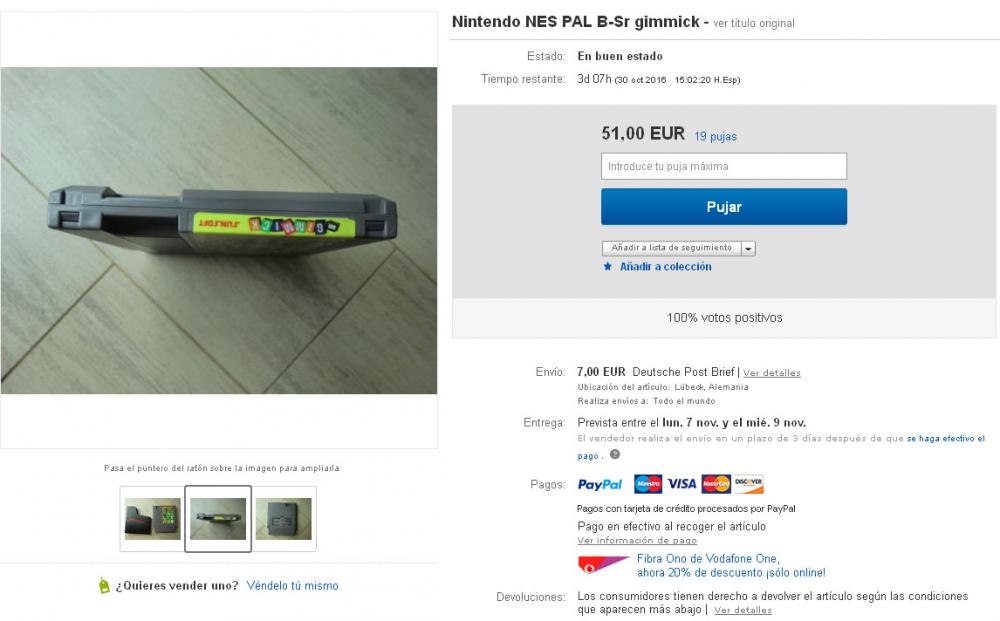Image resolution: width=1000 pixels, height=621 pixels.
Task: Click the green tag icon near ¿Quieres vender uno?
Action: (105, 585)
